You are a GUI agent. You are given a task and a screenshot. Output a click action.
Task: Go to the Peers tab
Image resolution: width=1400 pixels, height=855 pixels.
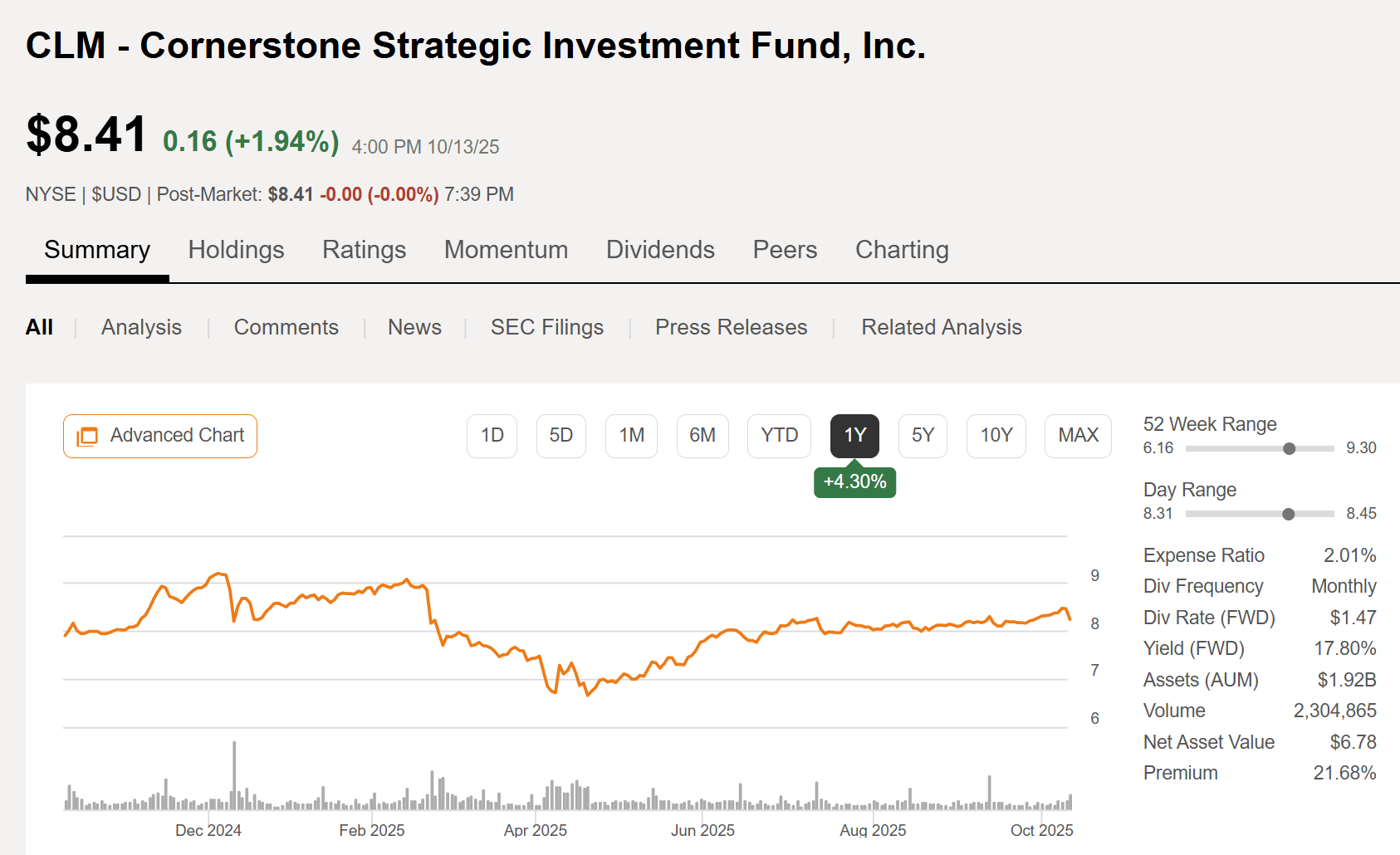click(785, 250)
